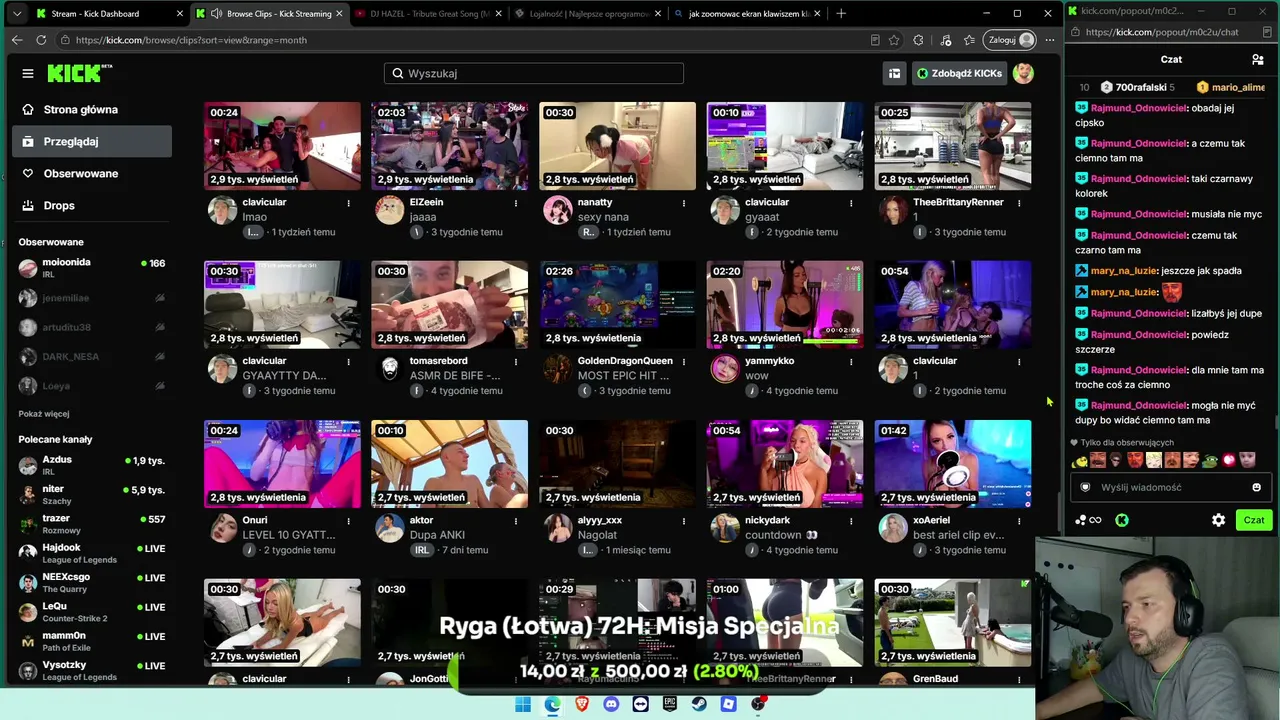This screenshot has height=720, width=1280.
Task: Open options for yammykko's wow clip
Action: (851, 362)
